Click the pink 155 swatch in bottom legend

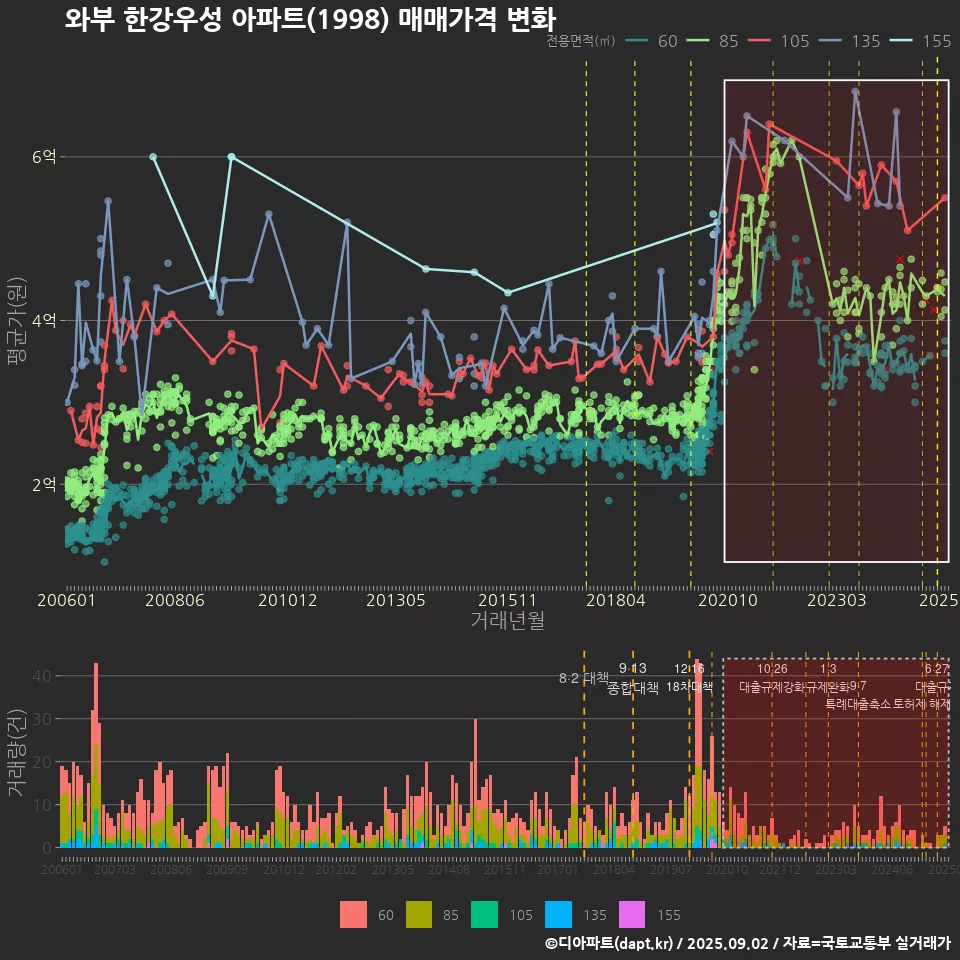pos(632,915)
